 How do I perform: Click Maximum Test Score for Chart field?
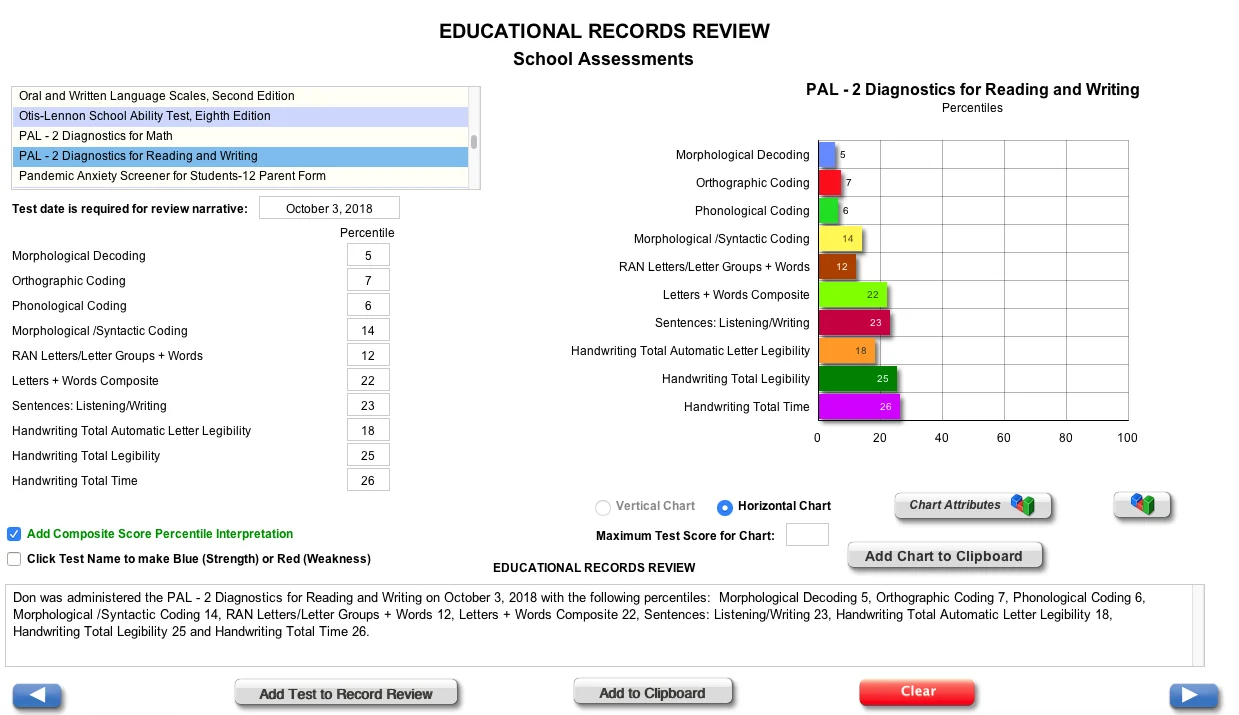[x=807, y=535]
